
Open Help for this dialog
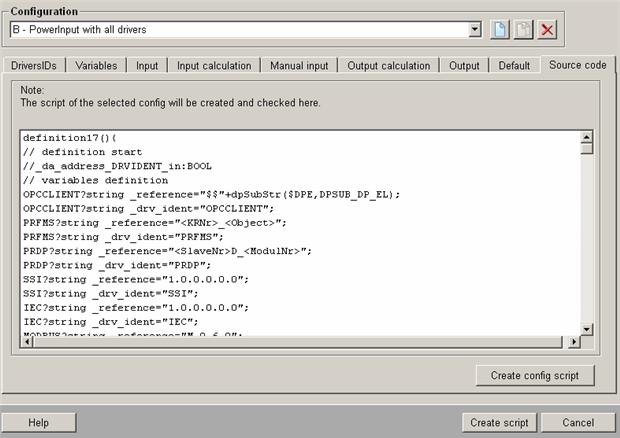[x=39, y=423]
